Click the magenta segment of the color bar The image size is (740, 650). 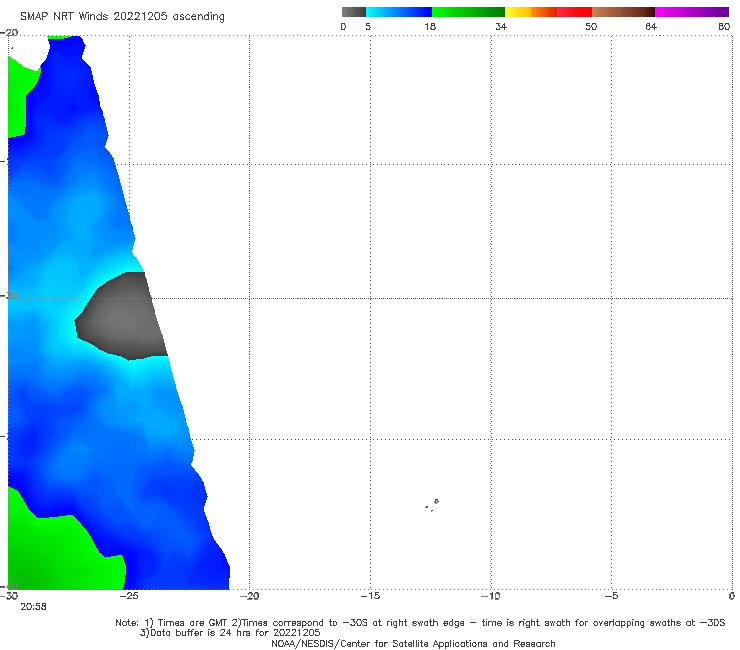click(692, 12)
